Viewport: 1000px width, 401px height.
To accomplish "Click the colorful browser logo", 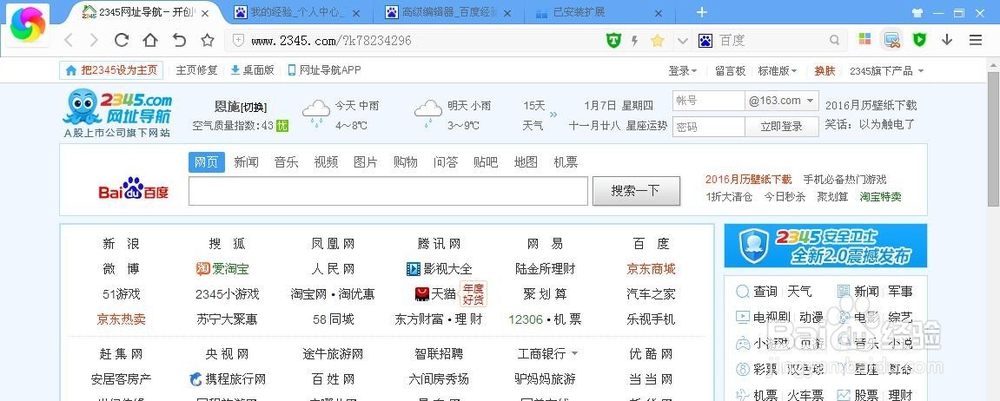I will [28, 25].
